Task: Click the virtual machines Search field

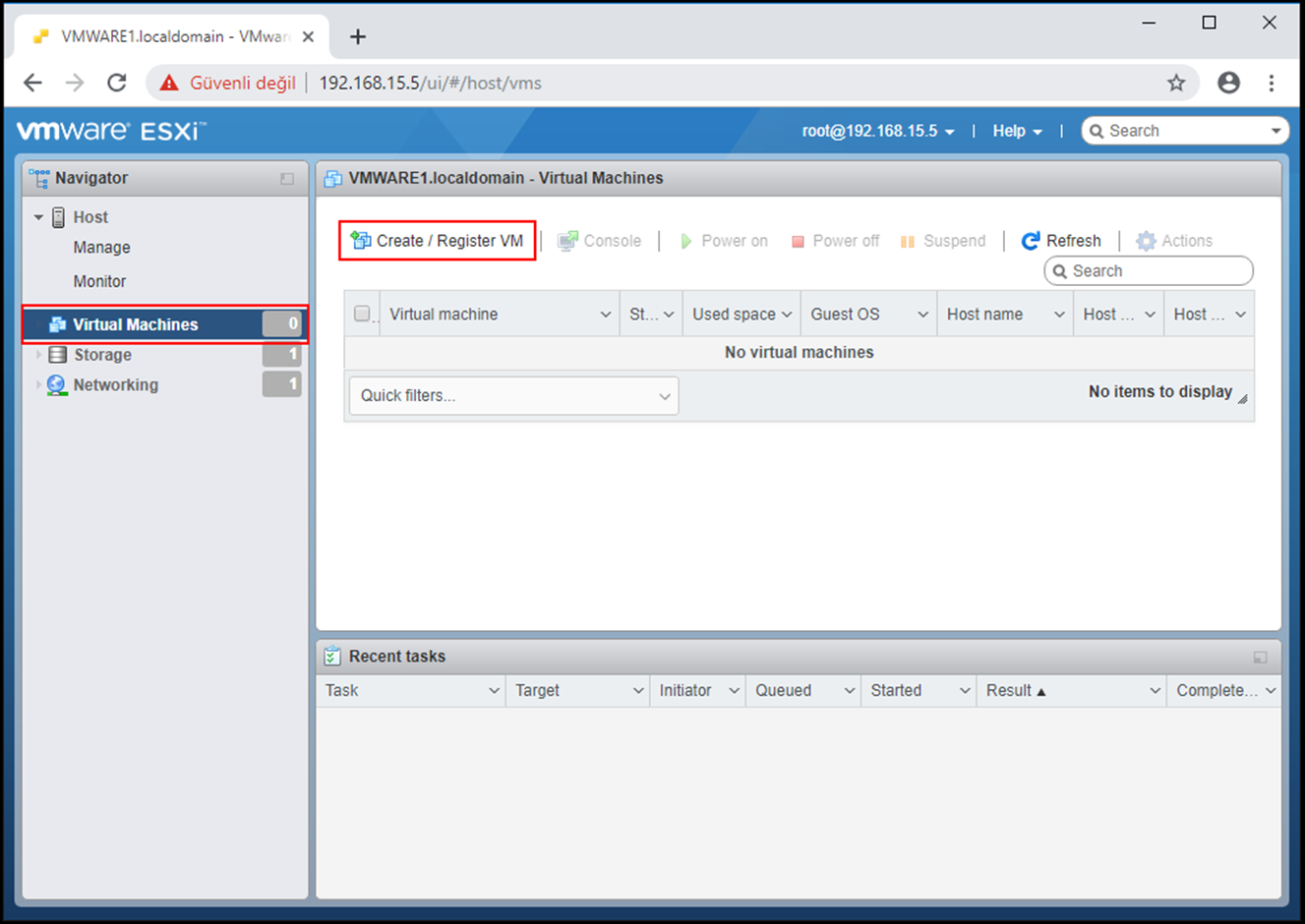Action: click(x=1149, y=271)
